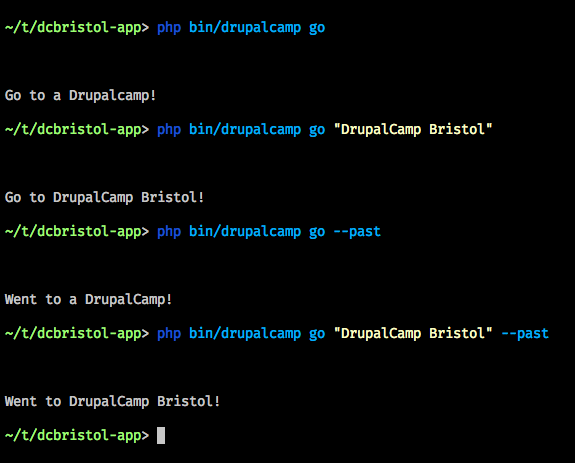575x463 pixels.
Task: Click the quoted "DrupalCamp Bristol" in the second command
Action: tap(413, 129)
